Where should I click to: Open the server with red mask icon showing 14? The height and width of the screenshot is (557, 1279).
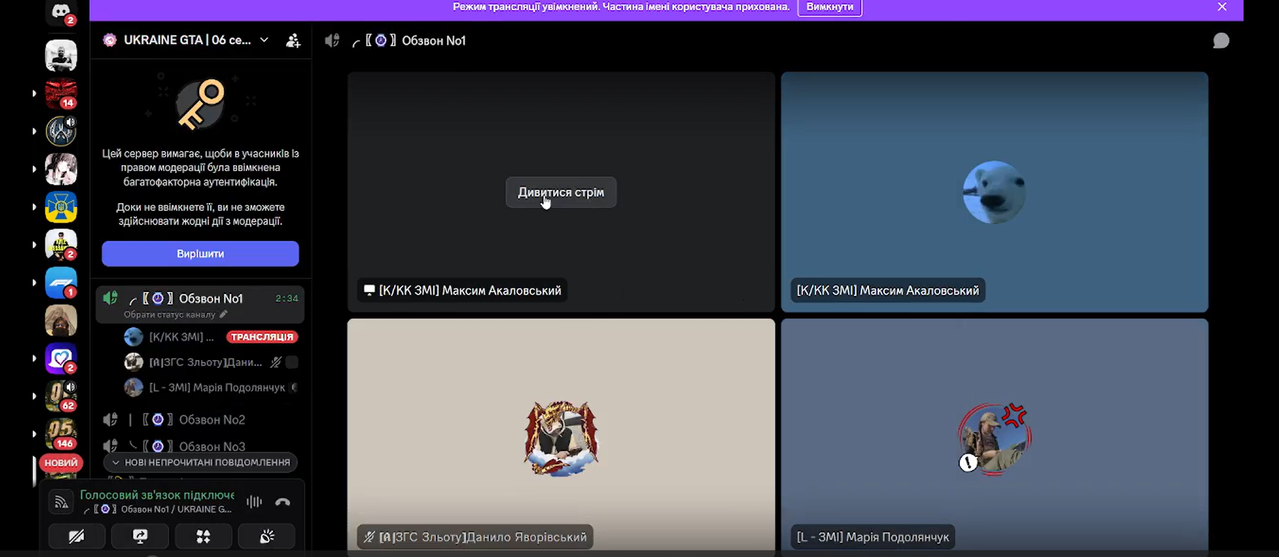pos(61,93)
